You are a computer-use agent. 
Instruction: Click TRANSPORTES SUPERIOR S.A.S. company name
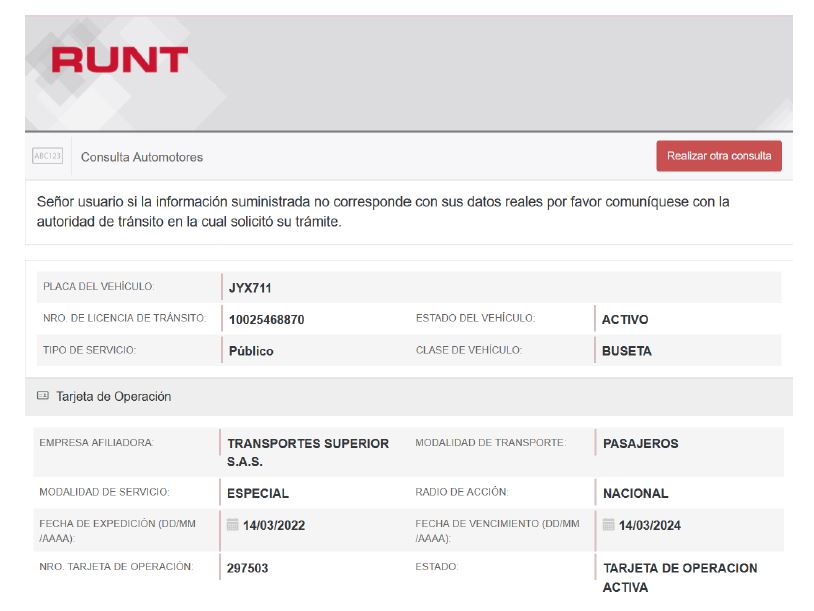[308, 453]
